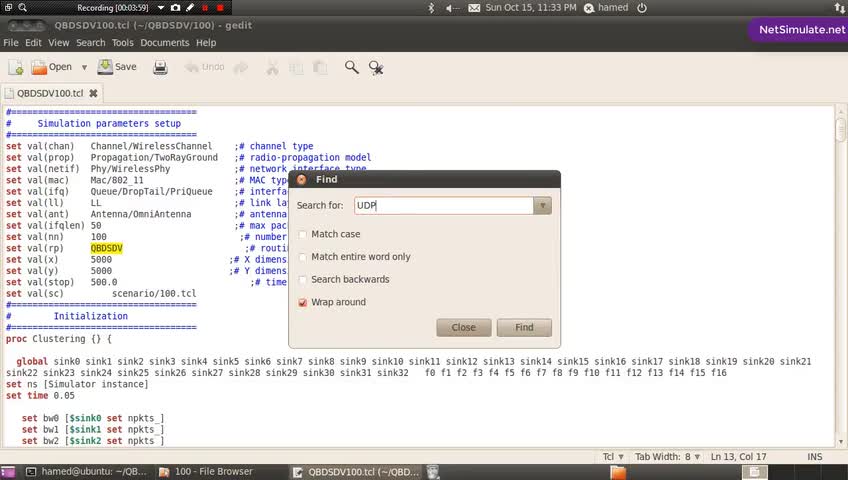The height and width of the screenshot is (480, 848).
Task: Open the Documents menu
Action: [165, 43]
